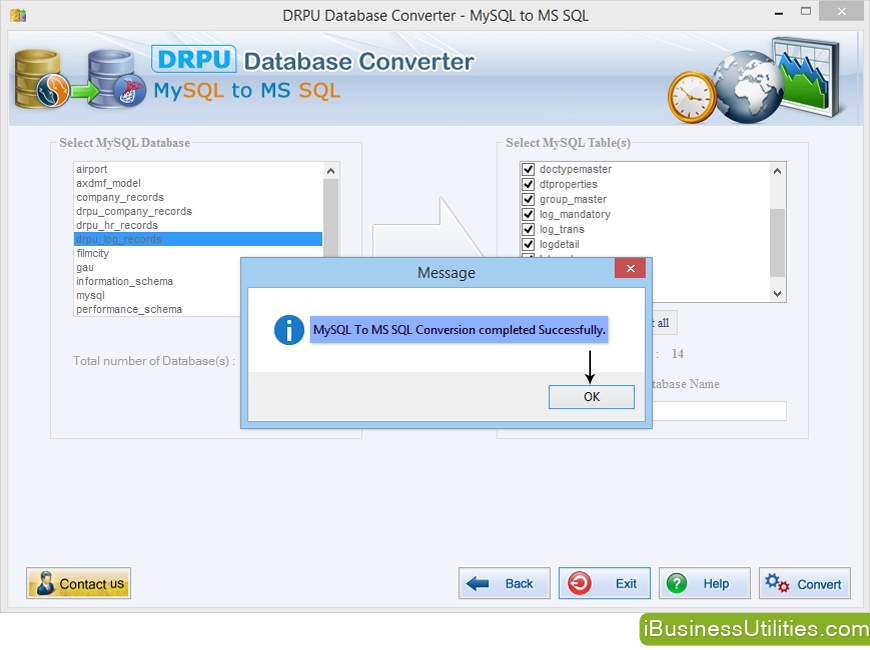Screen dimensions: 870x650
Task: Click the blue information icon in Message dialog
Action: (289, 330)
